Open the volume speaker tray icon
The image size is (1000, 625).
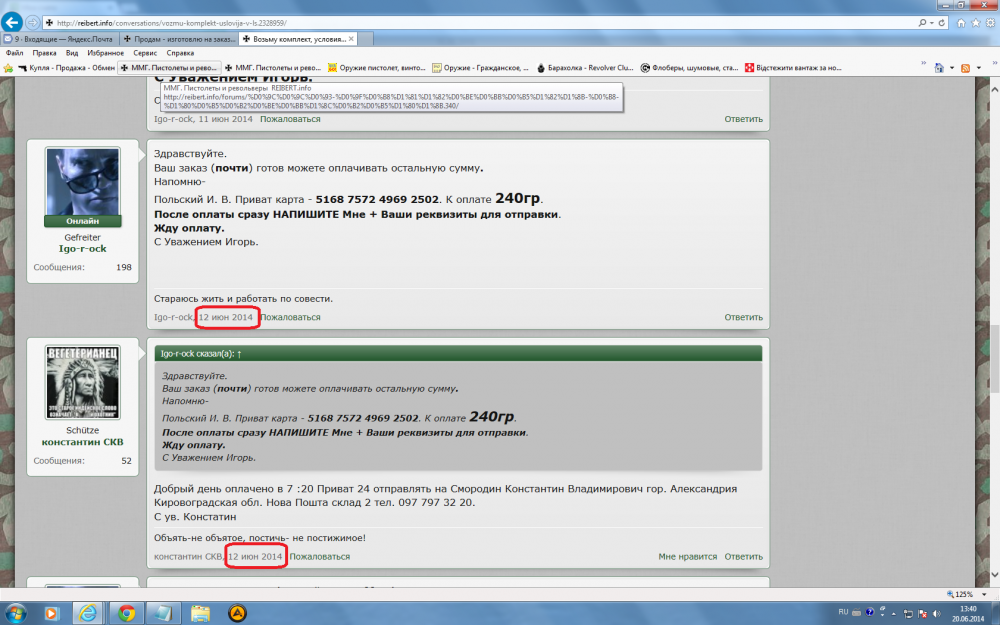[x=936, y=614]
